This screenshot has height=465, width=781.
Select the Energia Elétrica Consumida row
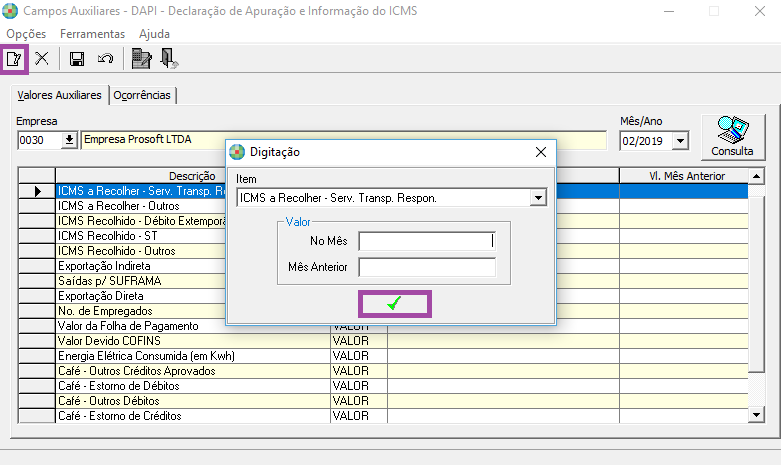[x=190, y=356]
